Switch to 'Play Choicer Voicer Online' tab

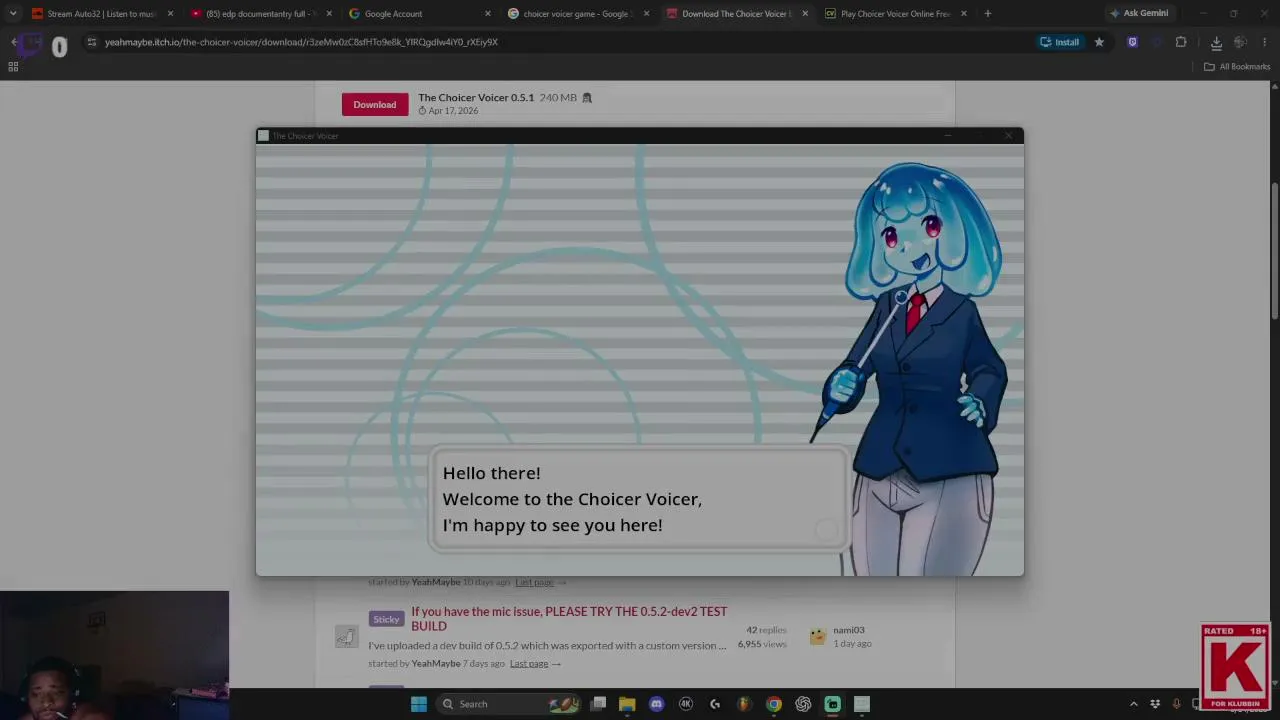896,14
